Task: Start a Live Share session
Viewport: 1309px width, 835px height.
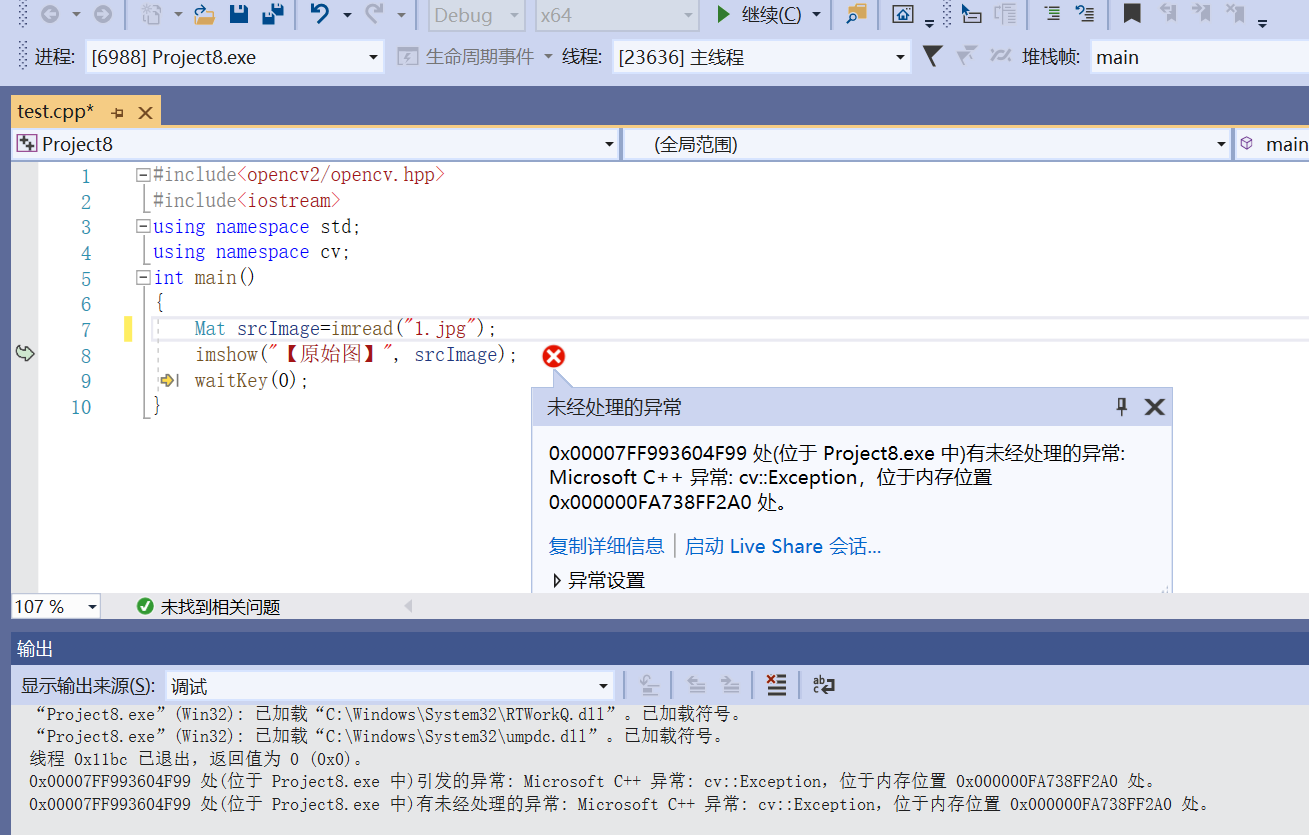Action: 783,545
